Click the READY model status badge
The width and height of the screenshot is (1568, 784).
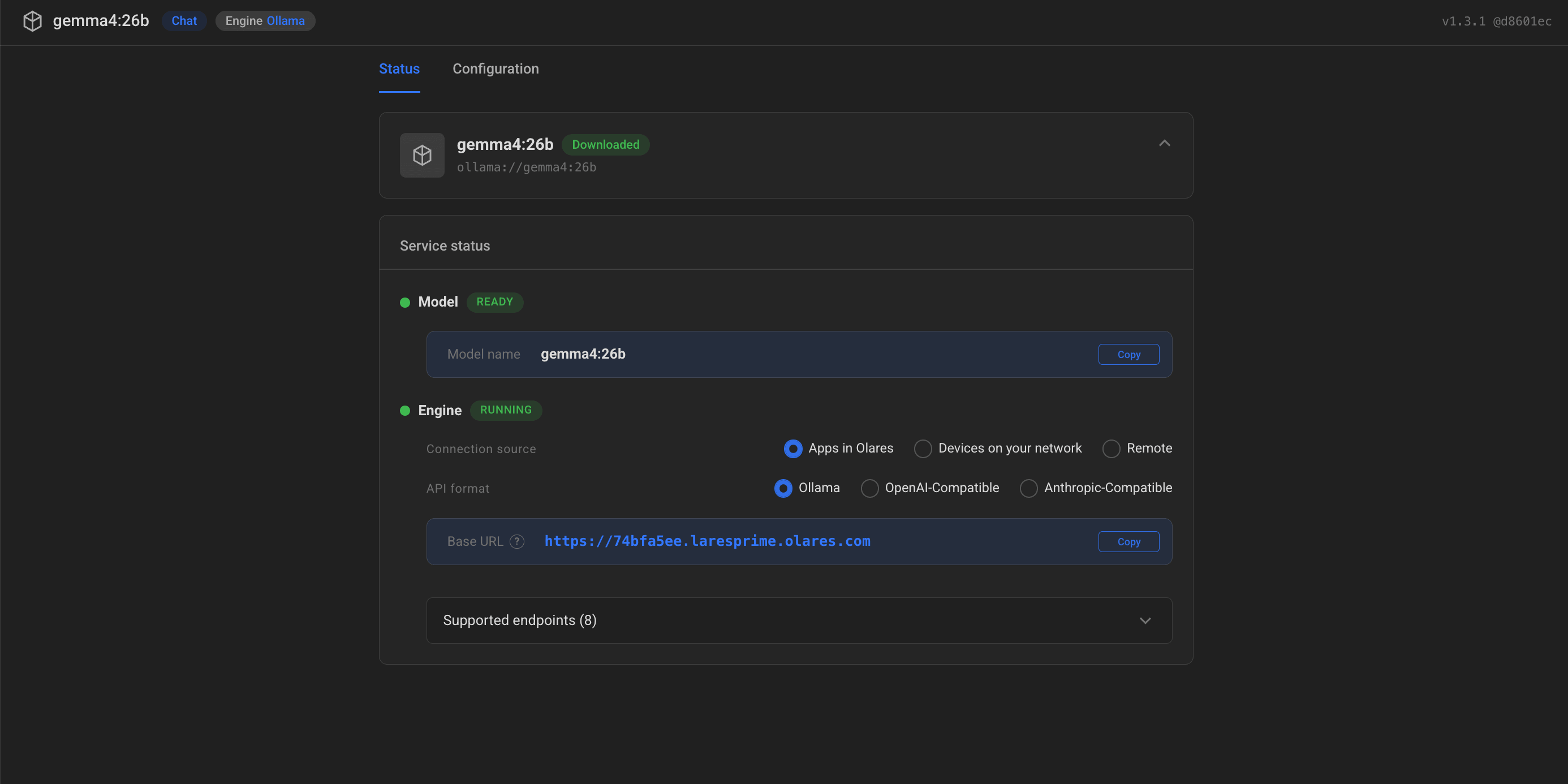pyautogui.click(x=494, y=302)
